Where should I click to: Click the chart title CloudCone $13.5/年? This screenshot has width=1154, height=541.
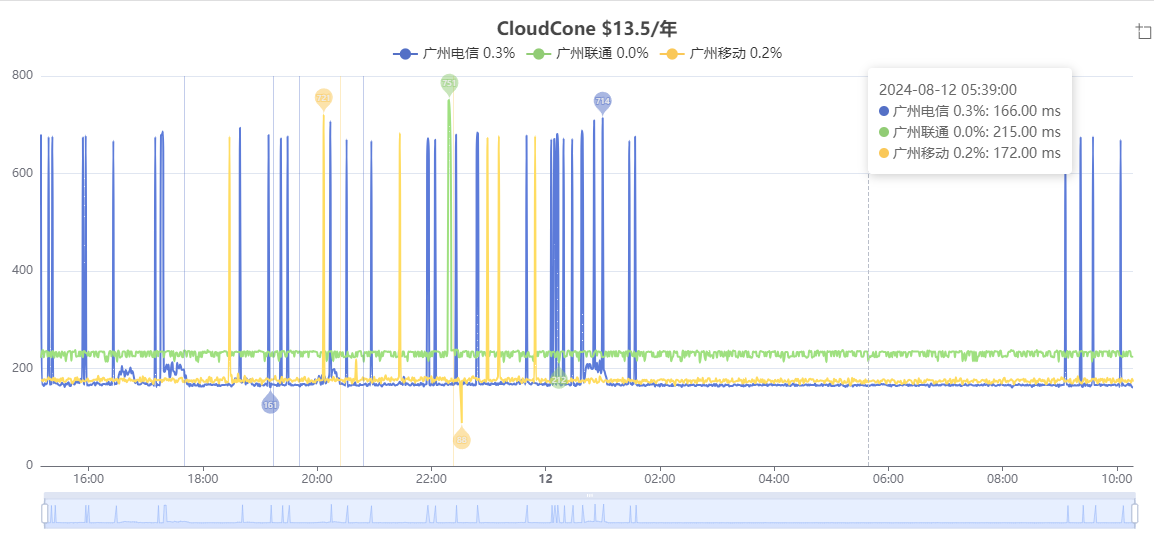[587, 28]
